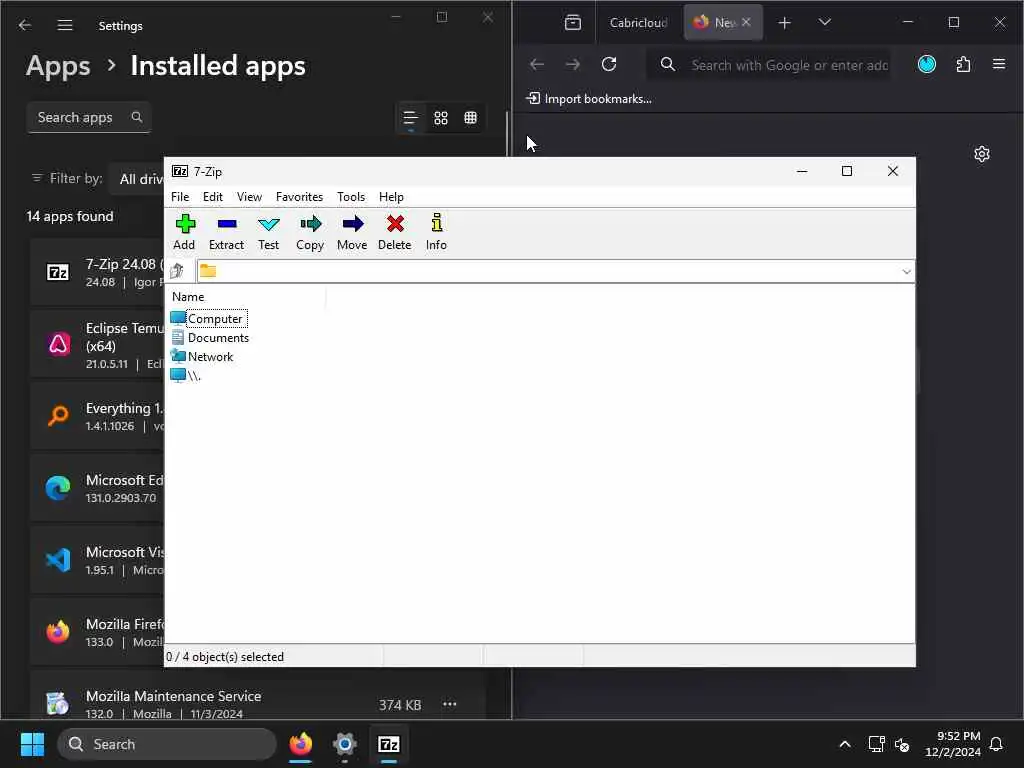Viewport: 1024px width, 768px height.
Task: Click the Microsoft Visual Studio Code entry icon
Action: tap(58, 560)
